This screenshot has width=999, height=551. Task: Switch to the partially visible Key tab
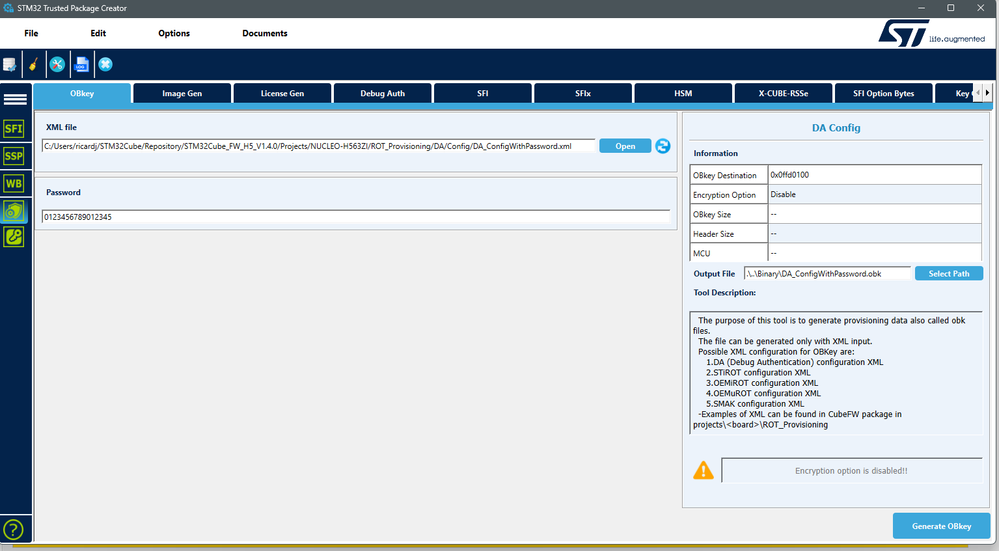[x=954, y=93]
